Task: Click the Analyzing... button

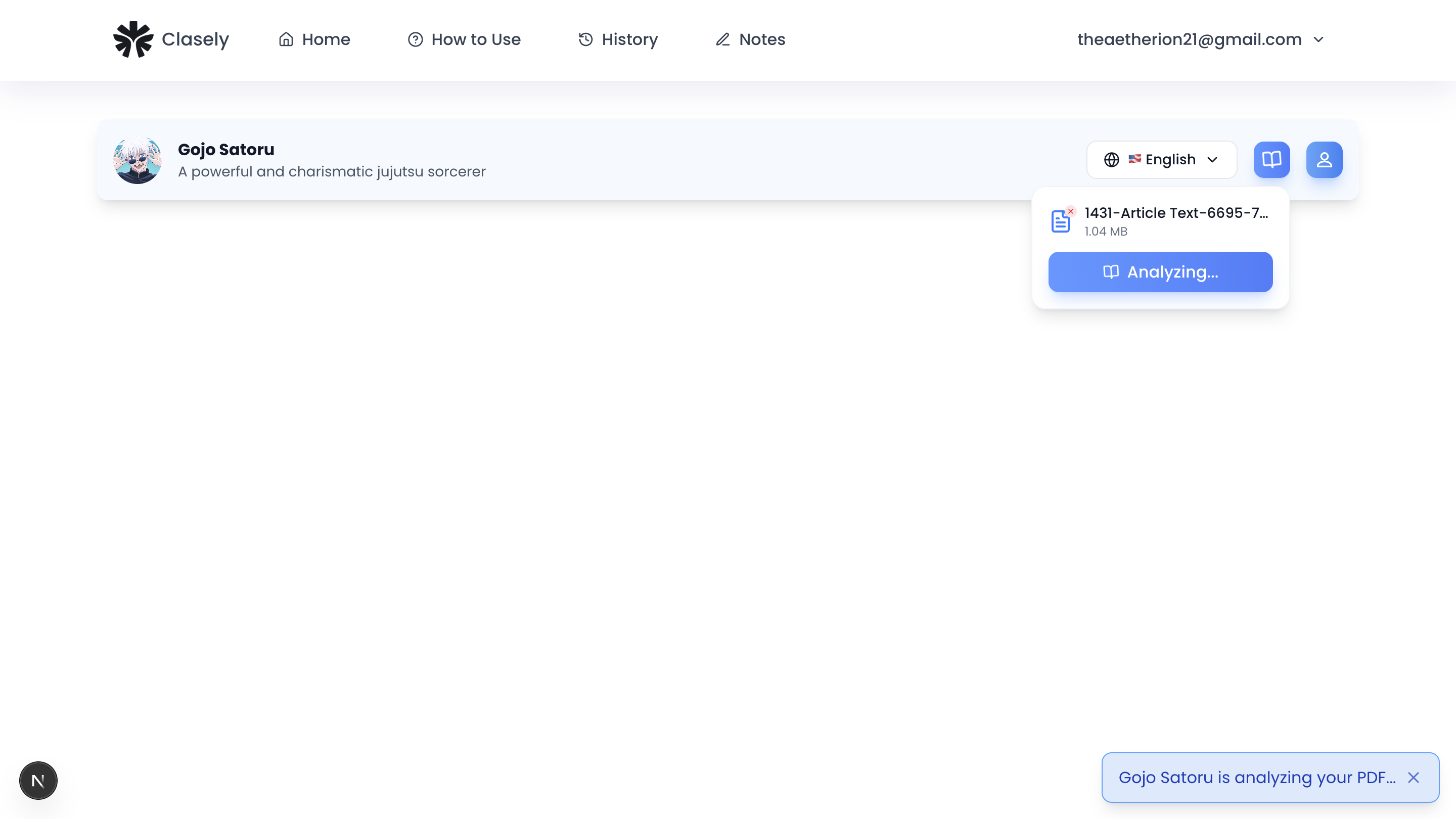Action: tap(1160, 272)
